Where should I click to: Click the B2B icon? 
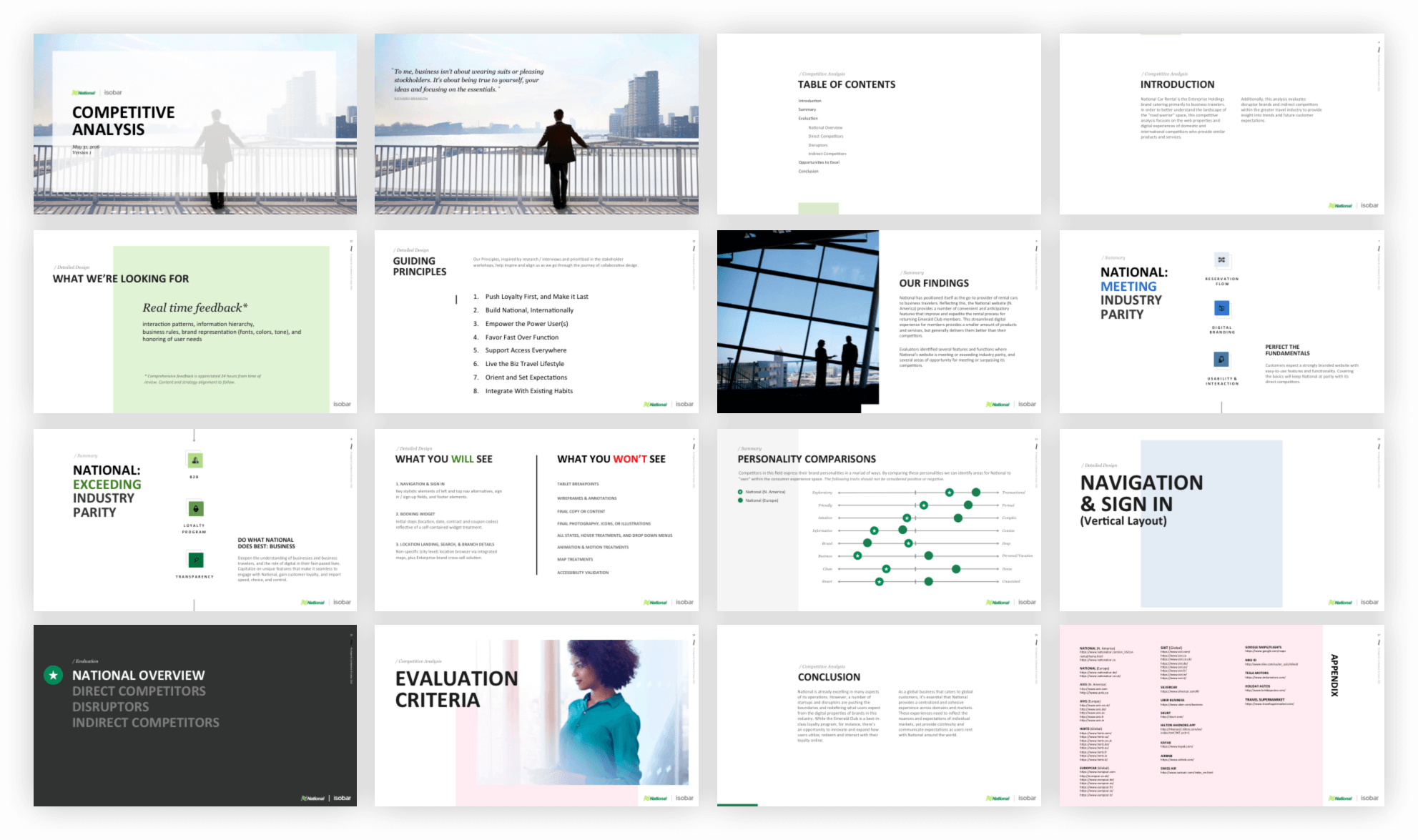point(195,460)
